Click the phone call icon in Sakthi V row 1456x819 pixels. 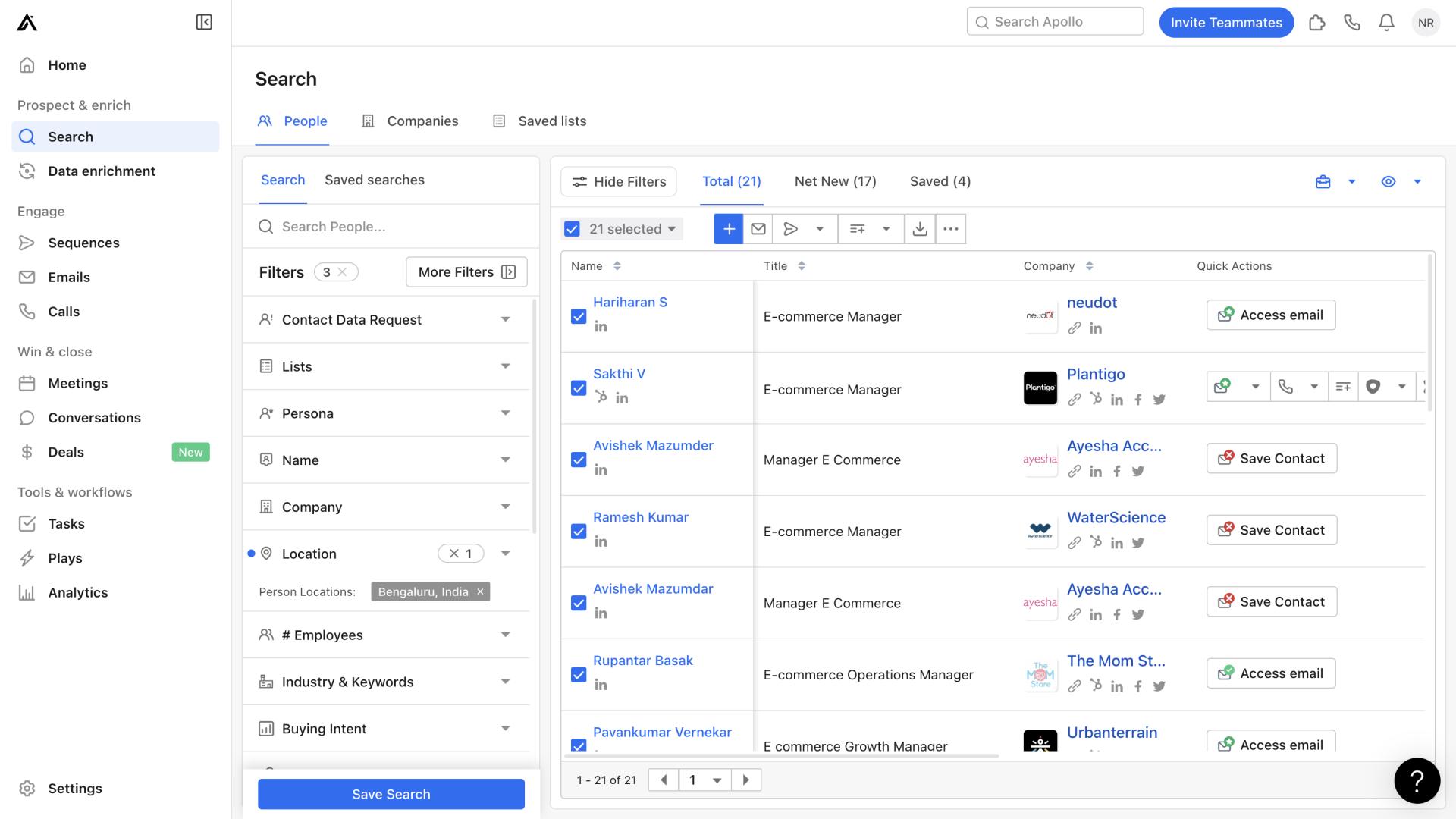[1285, 387]
